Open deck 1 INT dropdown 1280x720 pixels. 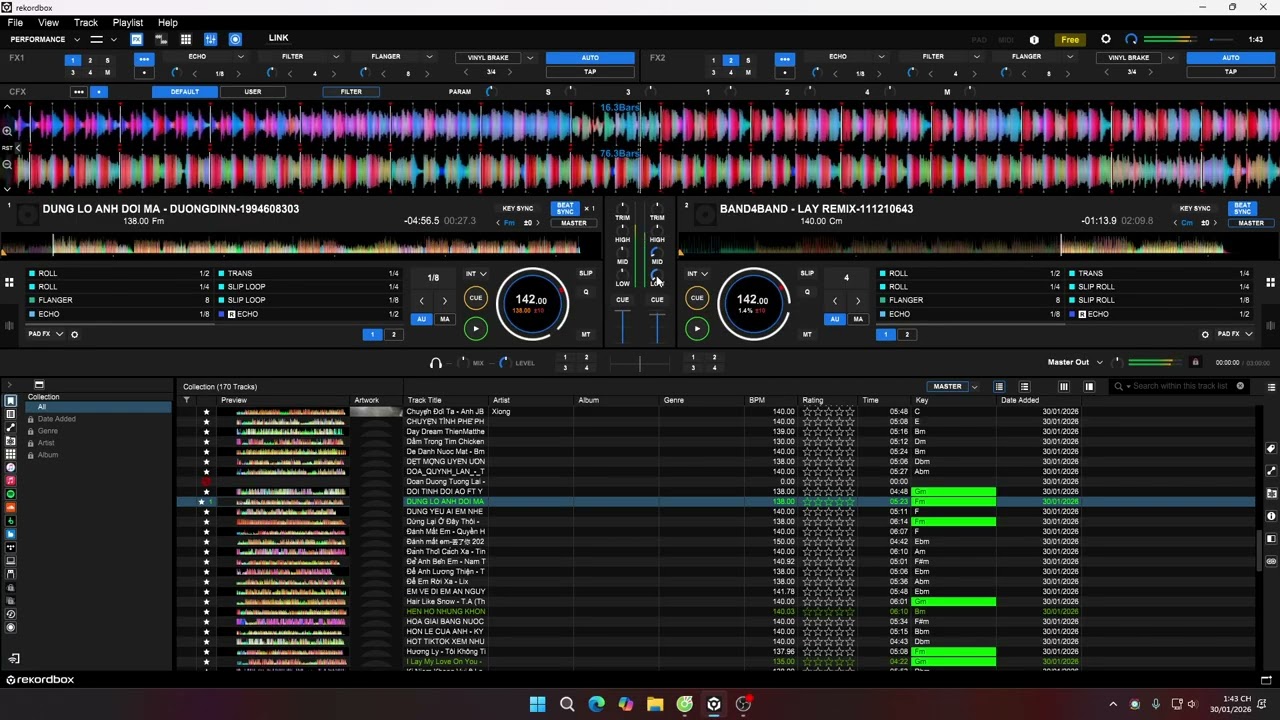click(476, 274)
